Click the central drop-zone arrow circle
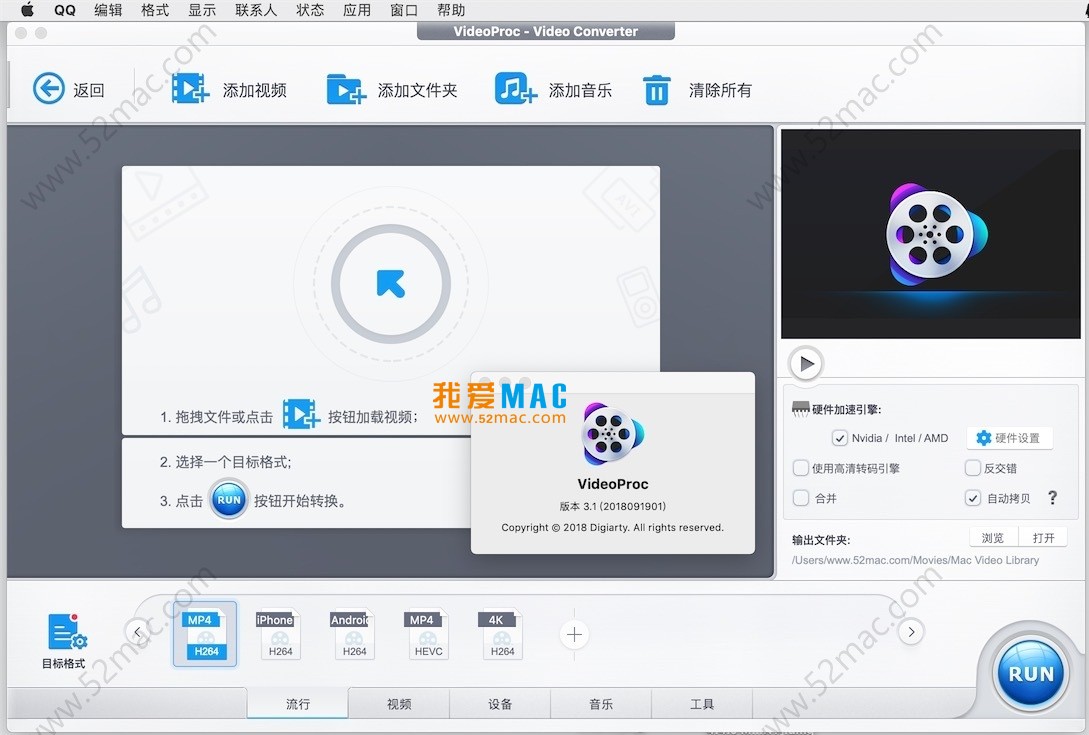1089x735 pixels. [x=391, y=283]
